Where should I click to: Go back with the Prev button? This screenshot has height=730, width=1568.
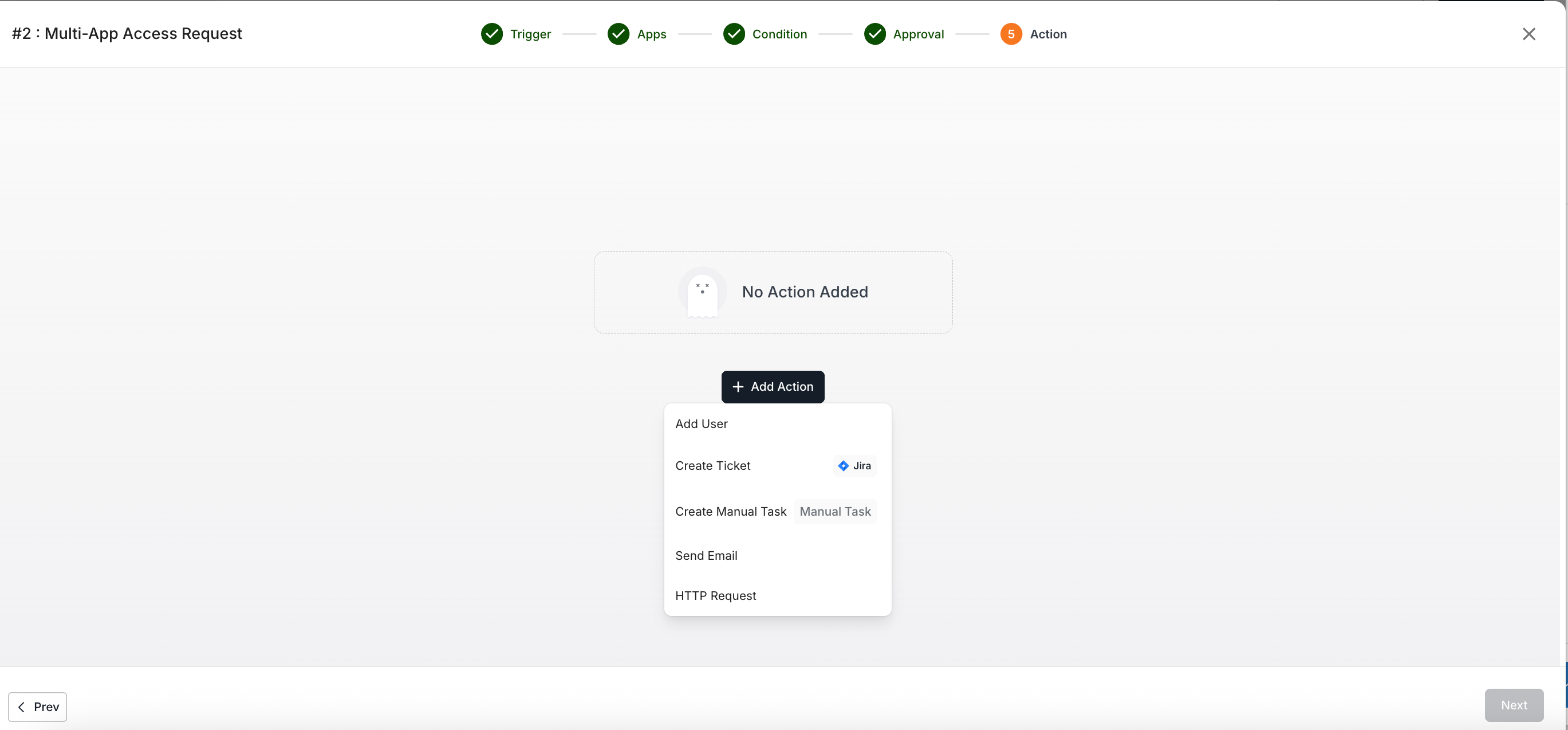(38, 707)
